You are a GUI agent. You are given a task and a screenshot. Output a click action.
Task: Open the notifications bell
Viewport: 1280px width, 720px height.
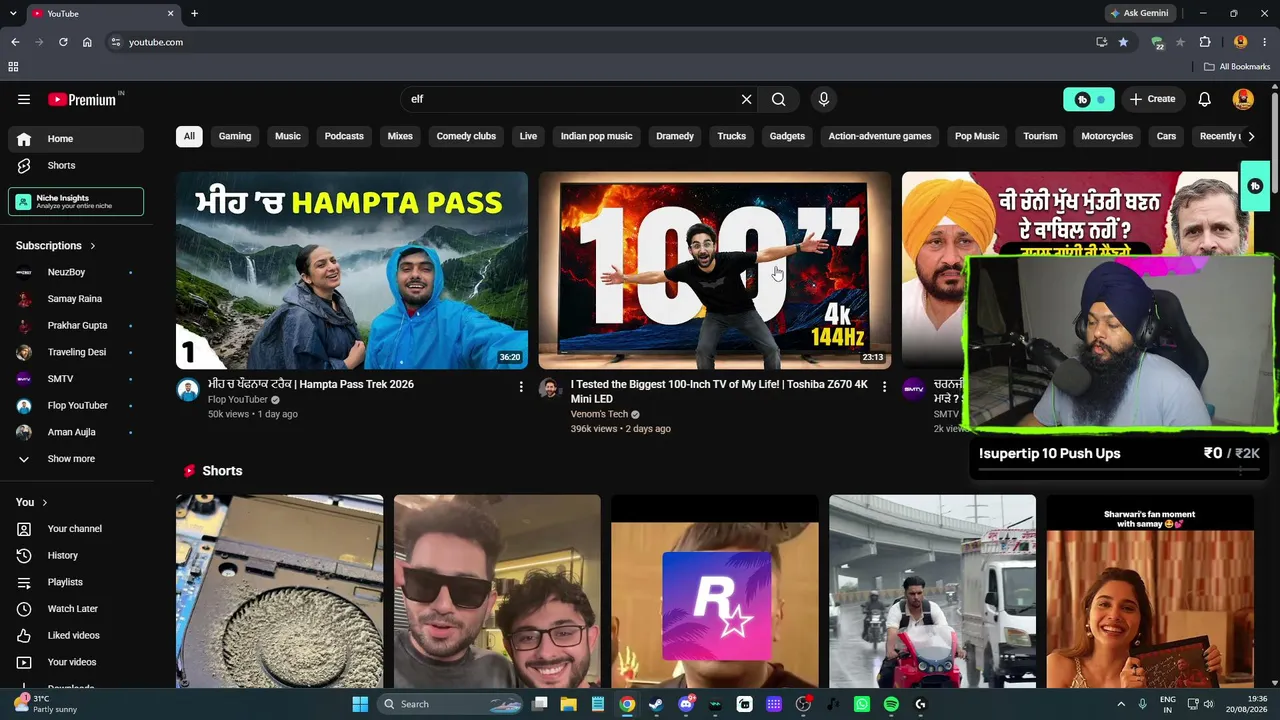(x=1205, y=99)
